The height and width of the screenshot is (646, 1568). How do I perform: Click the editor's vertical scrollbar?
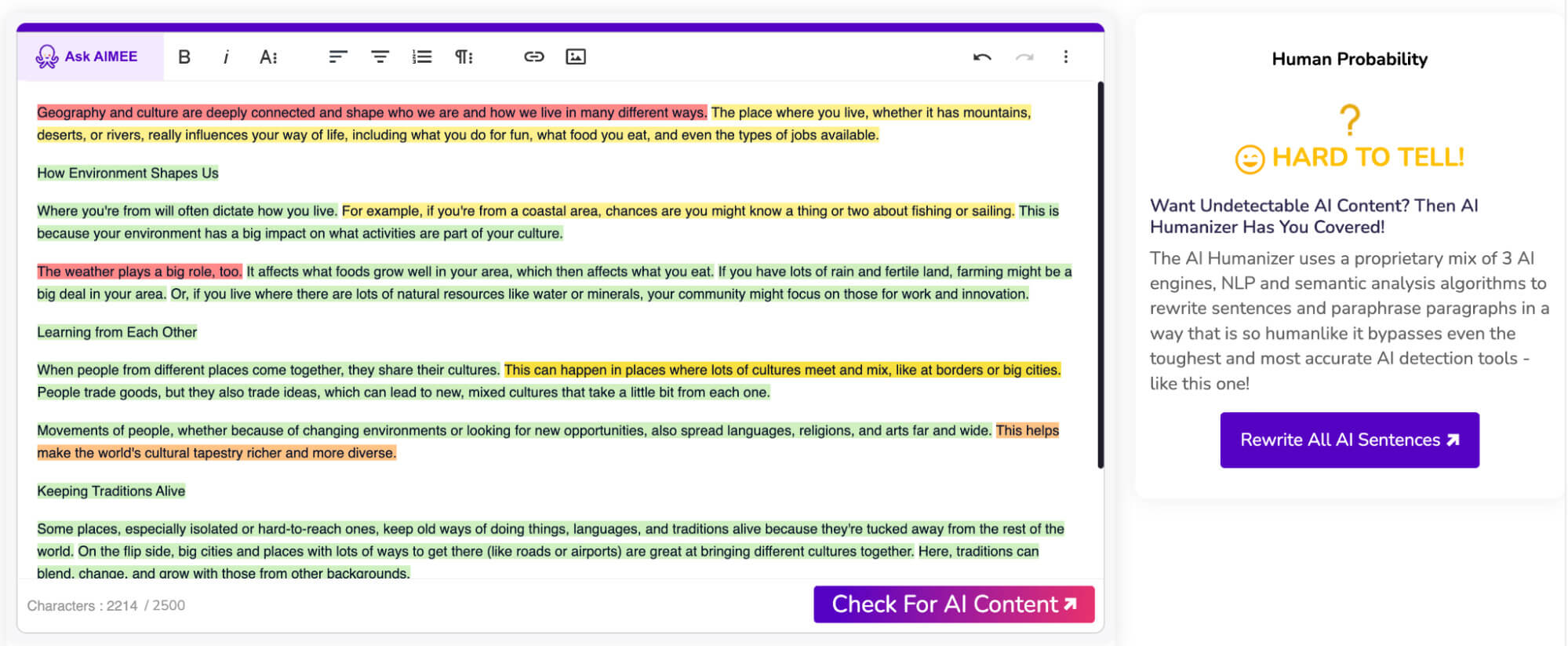[x=1101, y=275]
